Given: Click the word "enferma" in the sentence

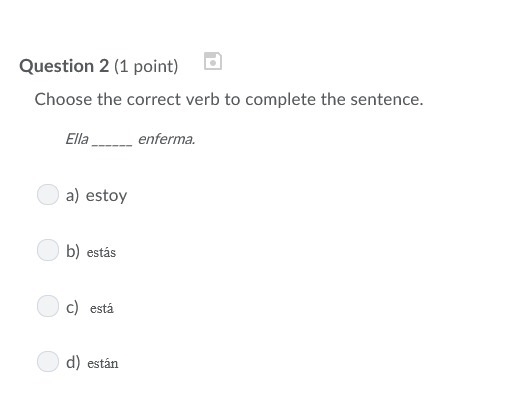Looking at the screenshot, I should [165, 139].
